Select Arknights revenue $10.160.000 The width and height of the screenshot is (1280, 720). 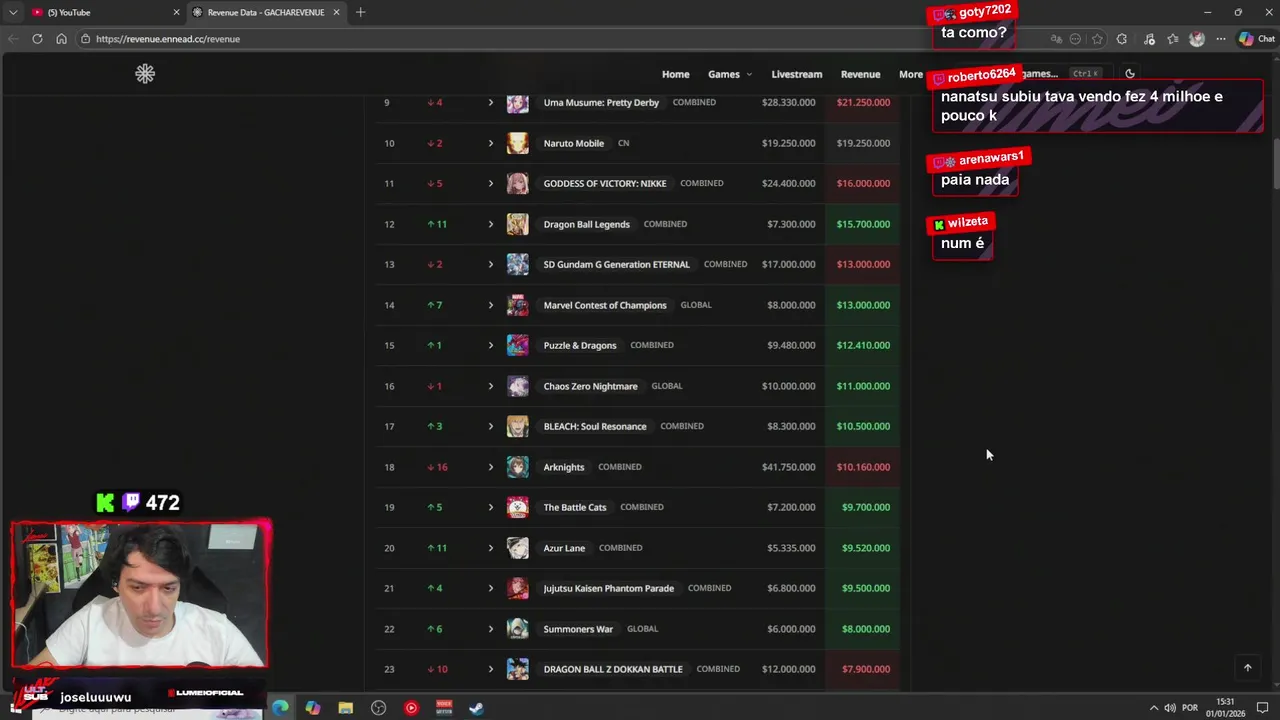point(863,467)
